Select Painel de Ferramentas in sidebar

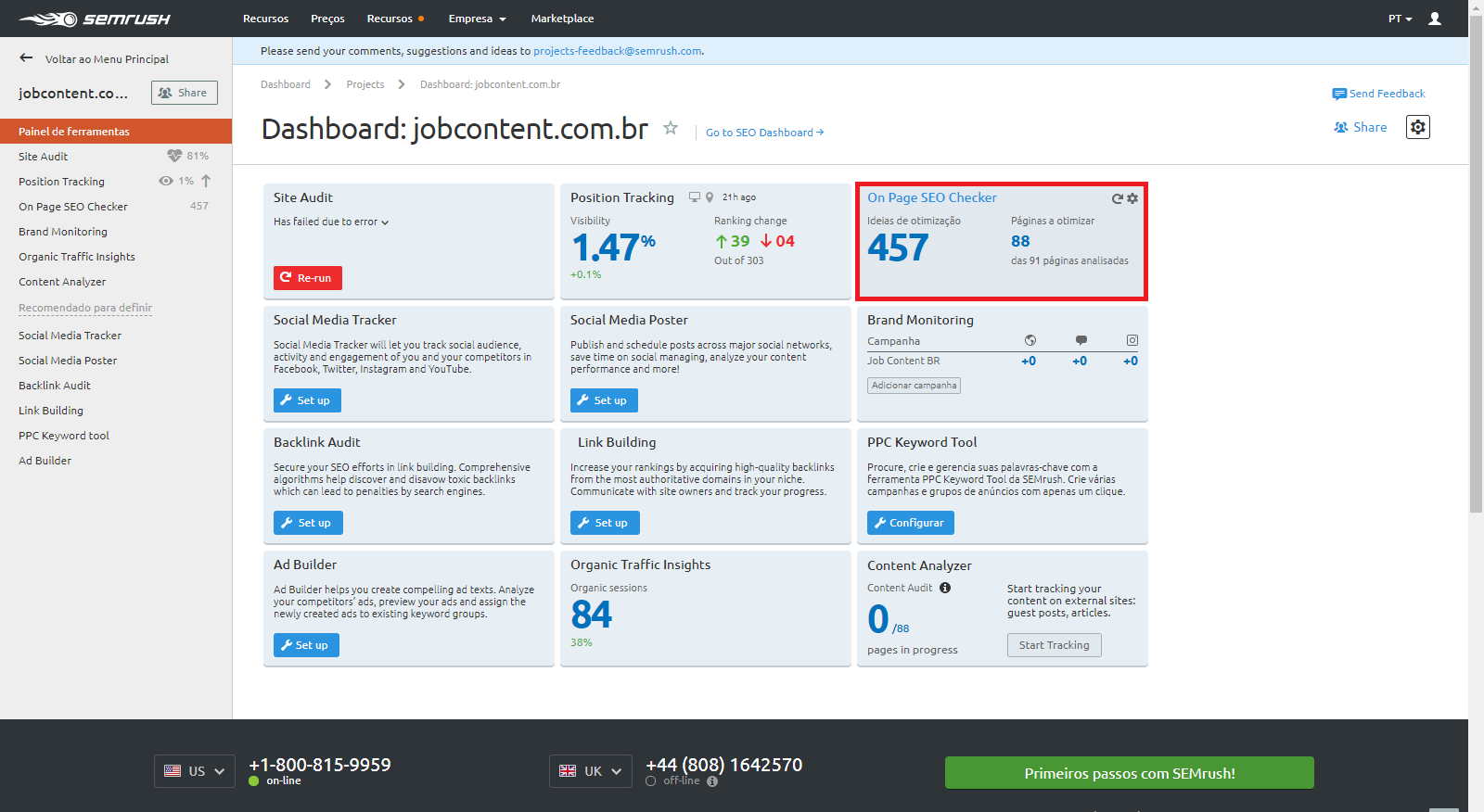116,131
